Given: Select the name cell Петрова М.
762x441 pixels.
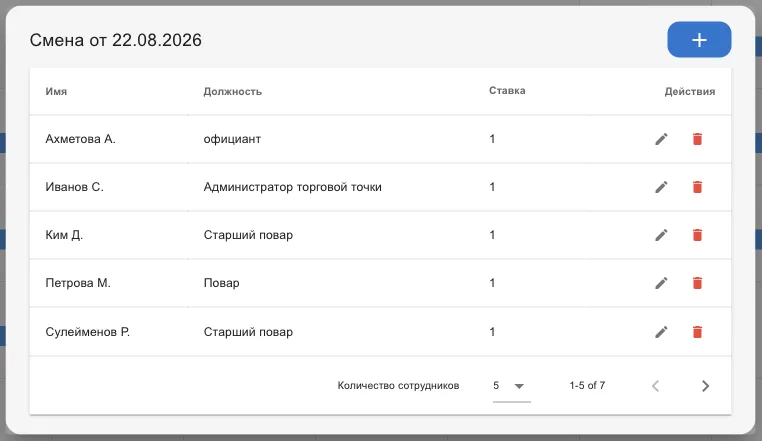Looking at the screenshot, I should click(x=78, y=283).
